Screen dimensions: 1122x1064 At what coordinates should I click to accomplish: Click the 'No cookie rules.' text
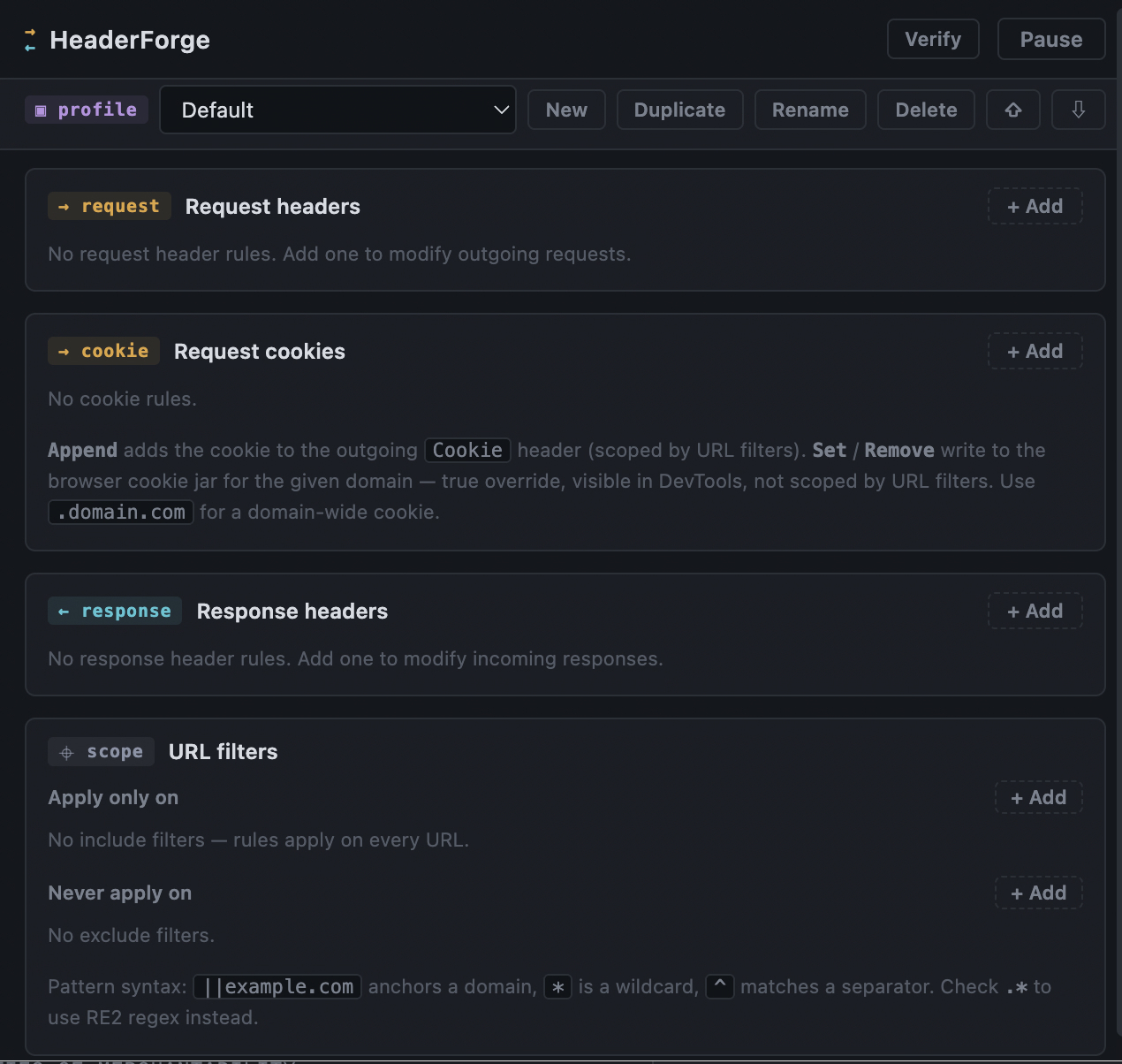122,399
